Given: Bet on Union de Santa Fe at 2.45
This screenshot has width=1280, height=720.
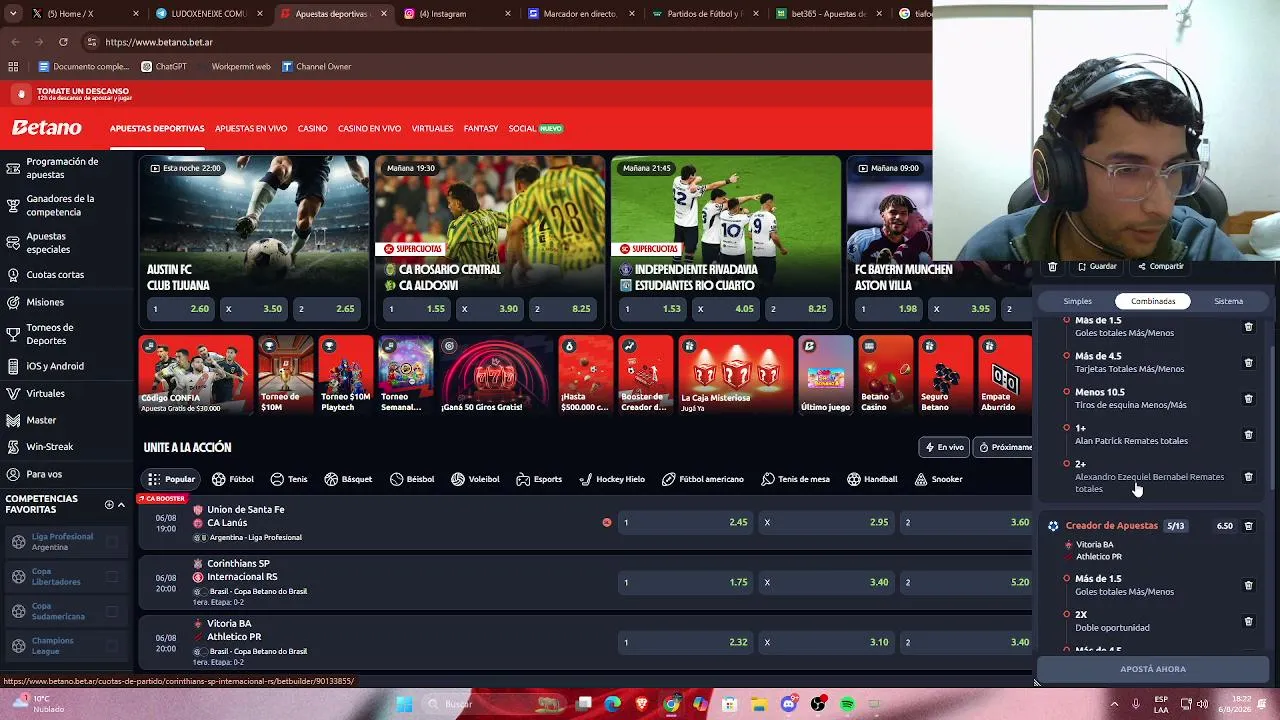Looking at the screenshot, I should 684,522.
